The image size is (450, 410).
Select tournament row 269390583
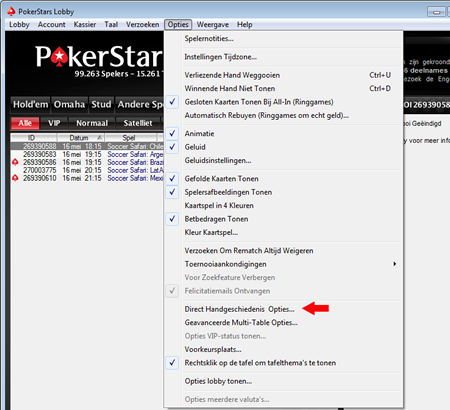click(87, 154)
